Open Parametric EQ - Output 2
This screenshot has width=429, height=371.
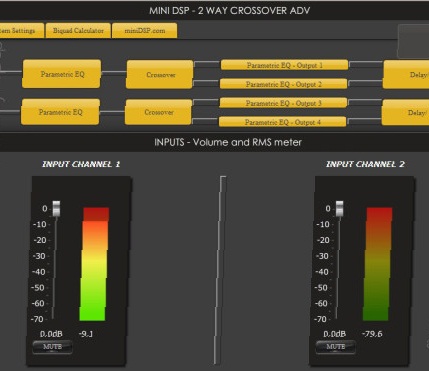point(283,84)
